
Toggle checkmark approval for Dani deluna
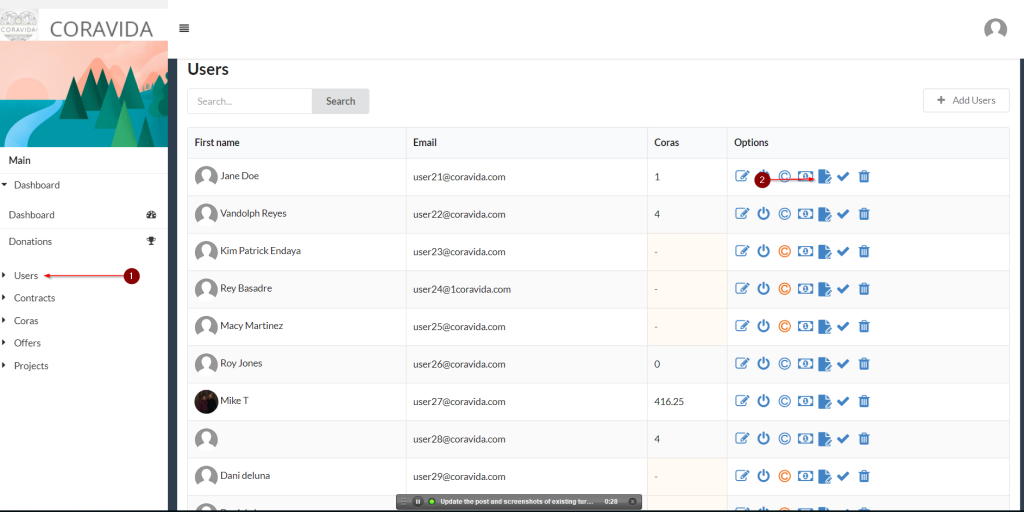click(x=843, y=476)
